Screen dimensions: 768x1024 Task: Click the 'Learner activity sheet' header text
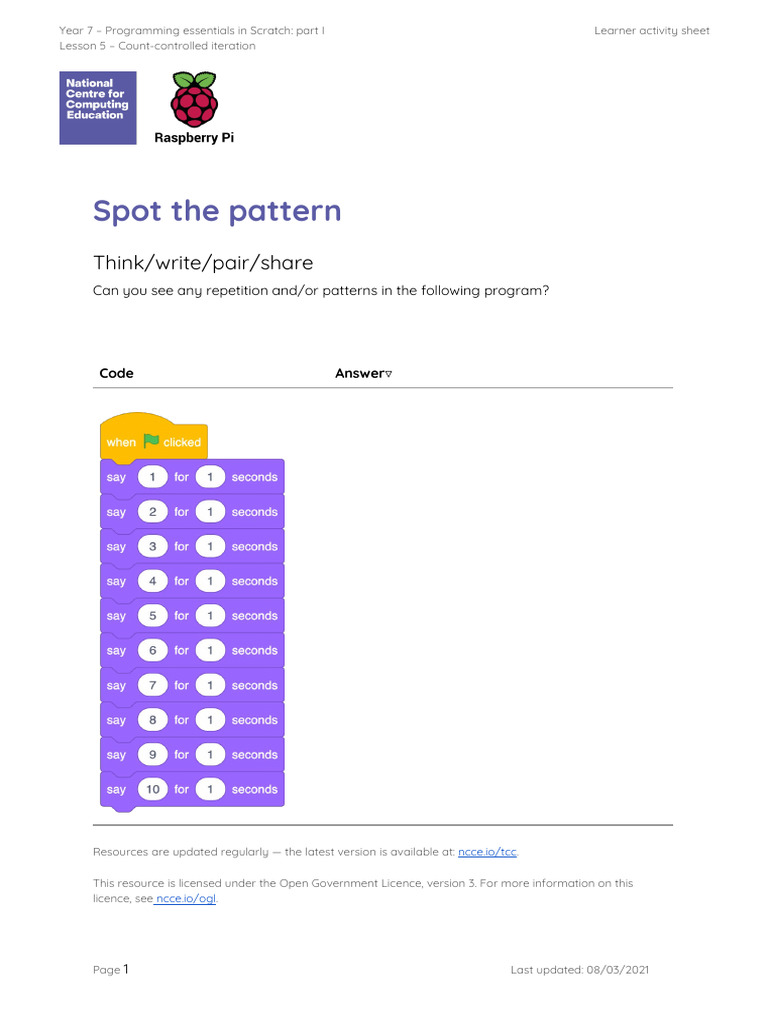tap(652, 30)
